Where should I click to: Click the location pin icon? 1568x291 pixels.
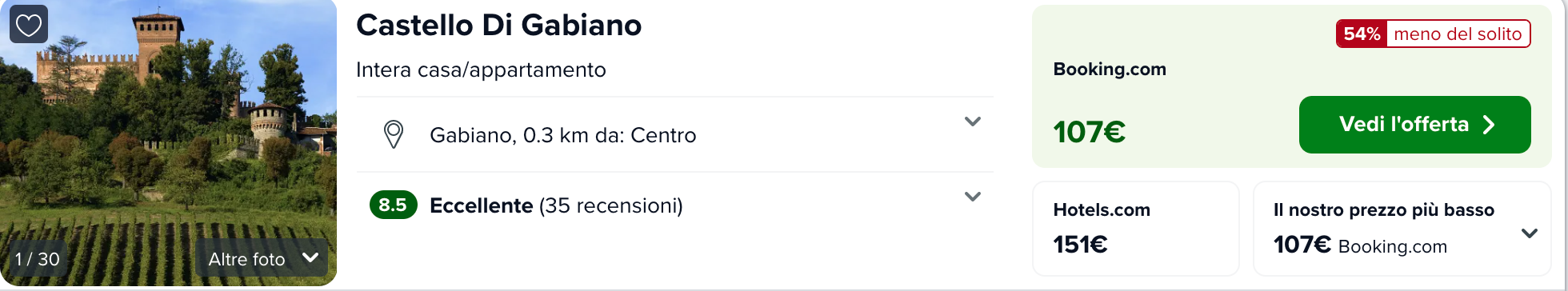(x=394, y=134)
